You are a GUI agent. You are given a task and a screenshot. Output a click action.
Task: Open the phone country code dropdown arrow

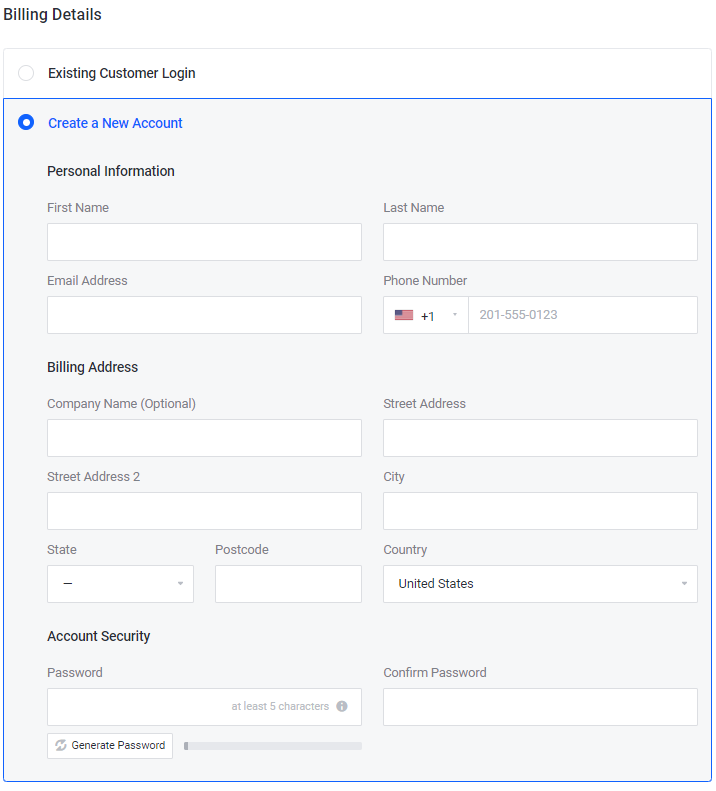(x=455, y=315)
